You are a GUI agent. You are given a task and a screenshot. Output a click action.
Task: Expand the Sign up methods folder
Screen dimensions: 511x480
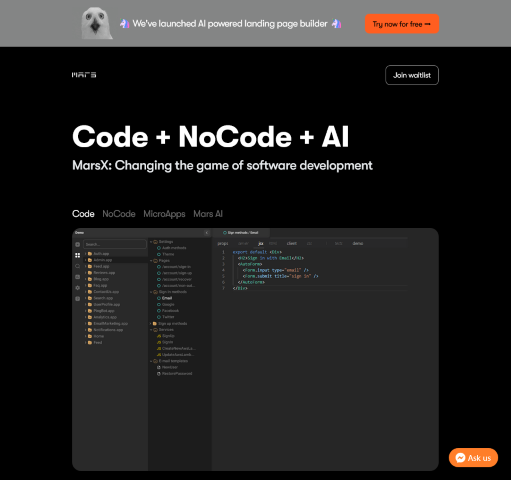coord(151,323)
